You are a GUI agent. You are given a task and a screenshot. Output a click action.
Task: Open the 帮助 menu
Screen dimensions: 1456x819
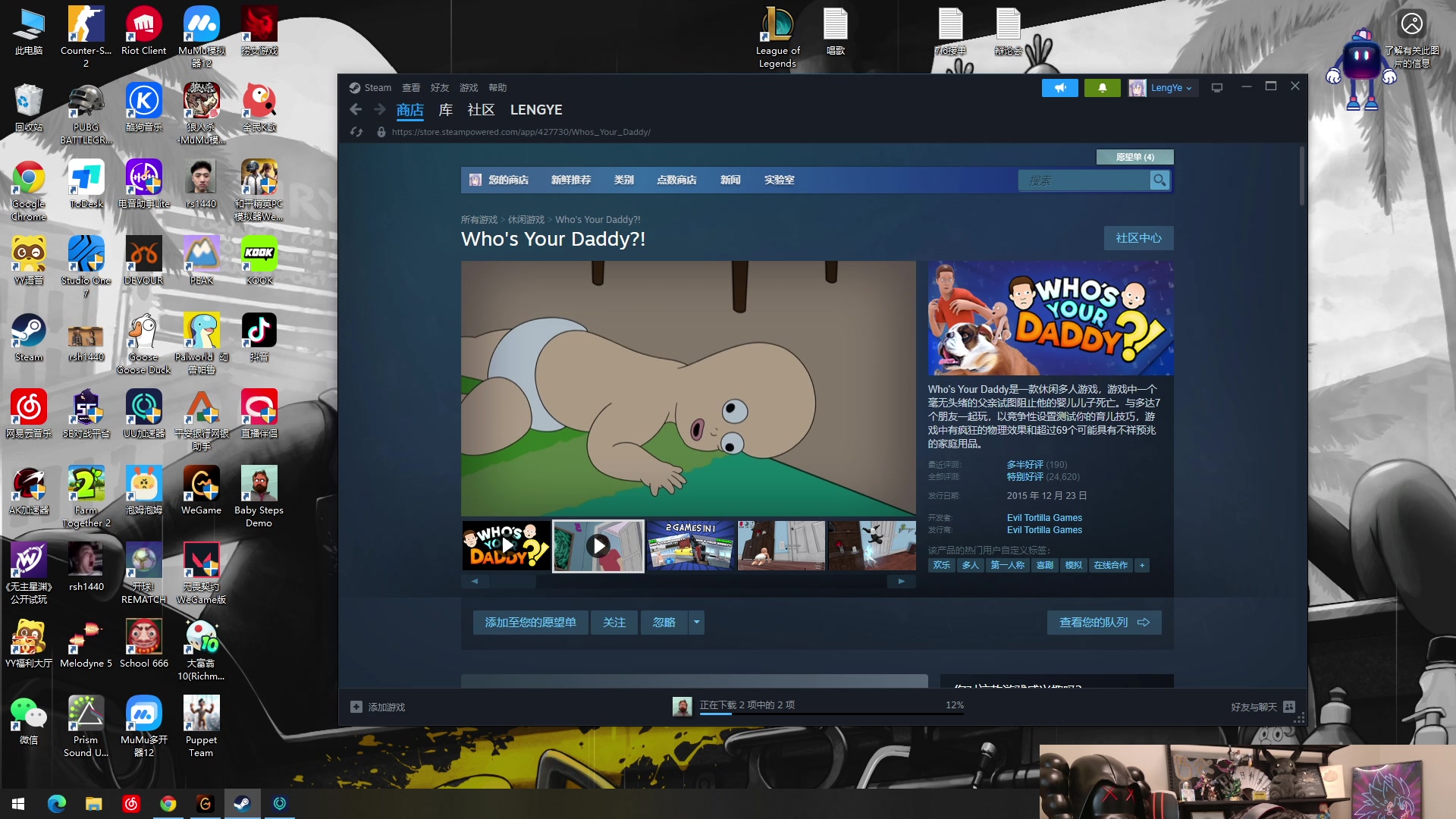(497, 88)
